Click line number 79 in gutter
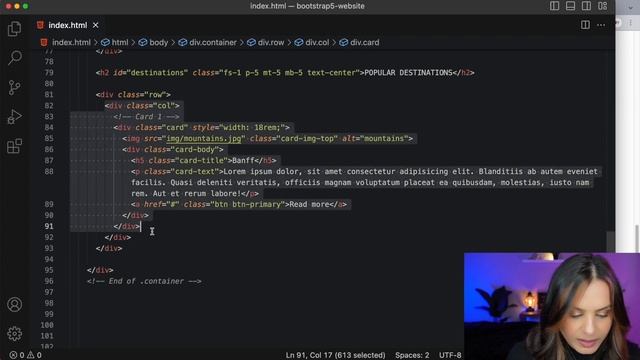This screenshot has width=640, height=360. pos(49,73)
